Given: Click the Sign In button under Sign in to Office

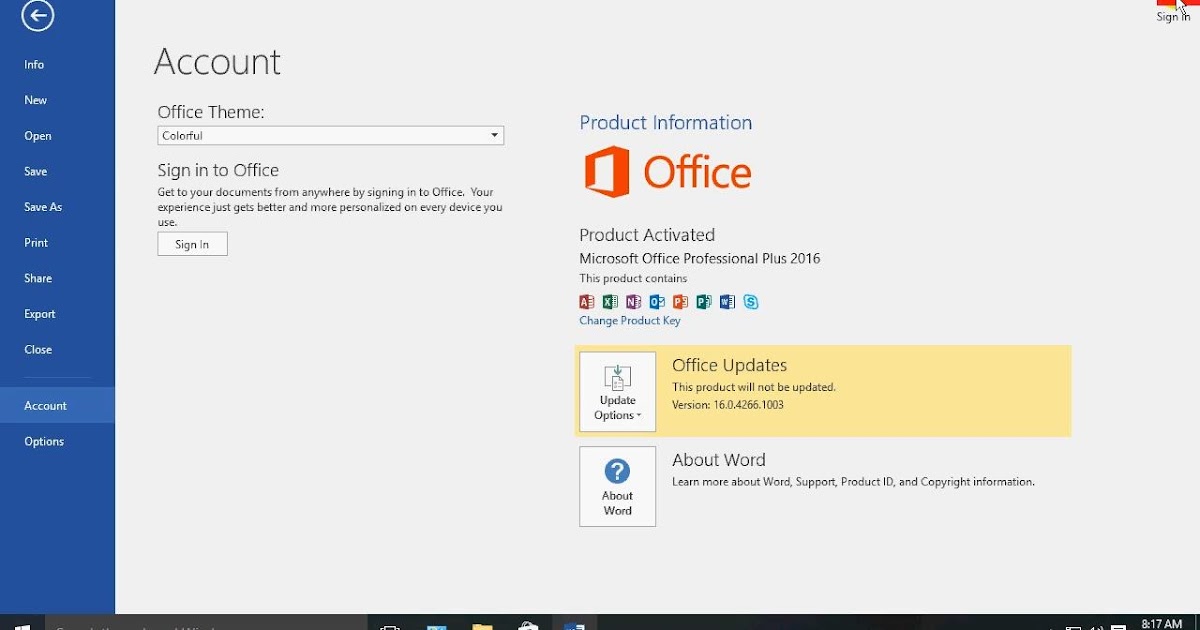Looking at the screenshot, I should (192, 244).
